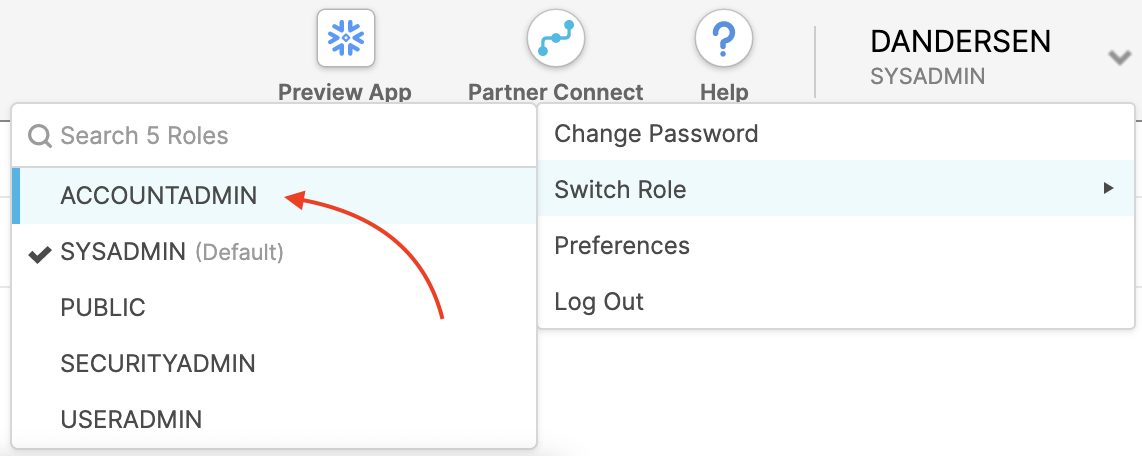
Task: Open the Switch Role menu item
Action: click(x=621, y=190)
